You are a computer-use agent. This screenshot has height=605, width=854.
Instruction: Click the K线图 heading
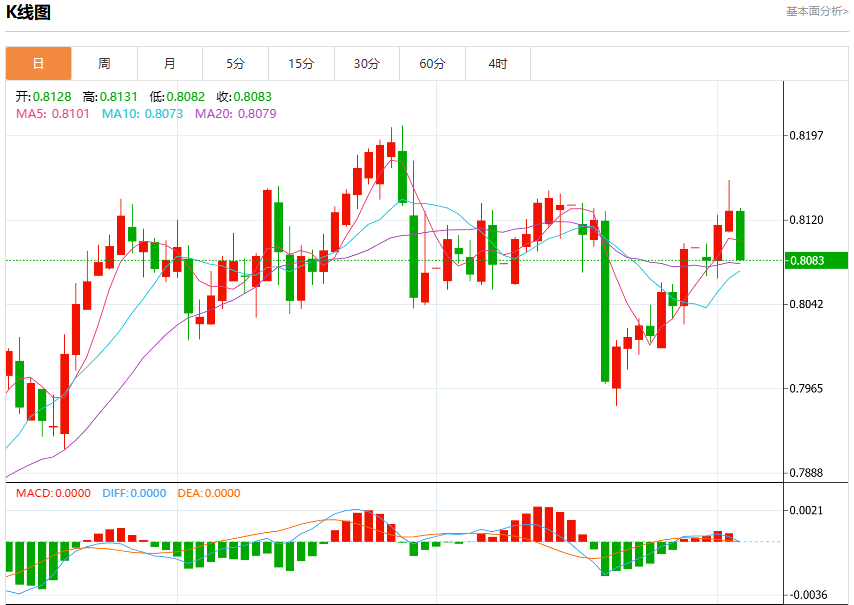[x=28, y=12]
